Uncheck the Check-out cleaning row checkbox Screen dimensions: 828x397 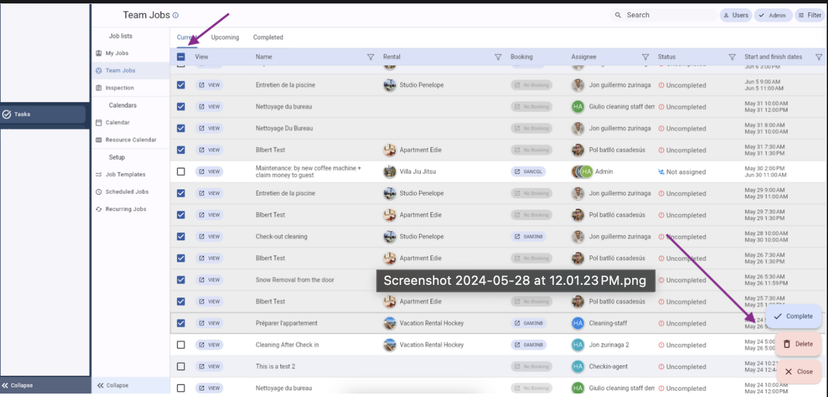coord(181,237)
